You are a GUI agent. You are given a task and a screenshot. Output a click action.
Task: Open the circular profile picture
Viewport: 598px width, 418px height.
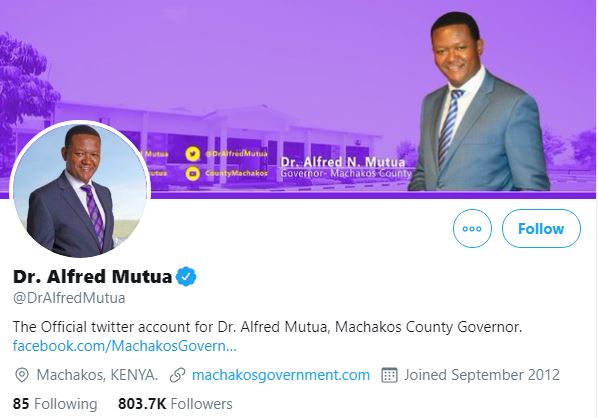pyautogui.click(x=80, y=190)
